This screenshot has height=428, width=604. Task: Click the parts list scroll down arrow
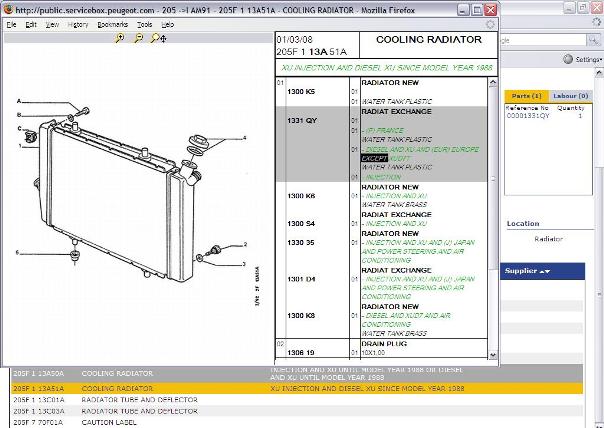tap(492, 354)
